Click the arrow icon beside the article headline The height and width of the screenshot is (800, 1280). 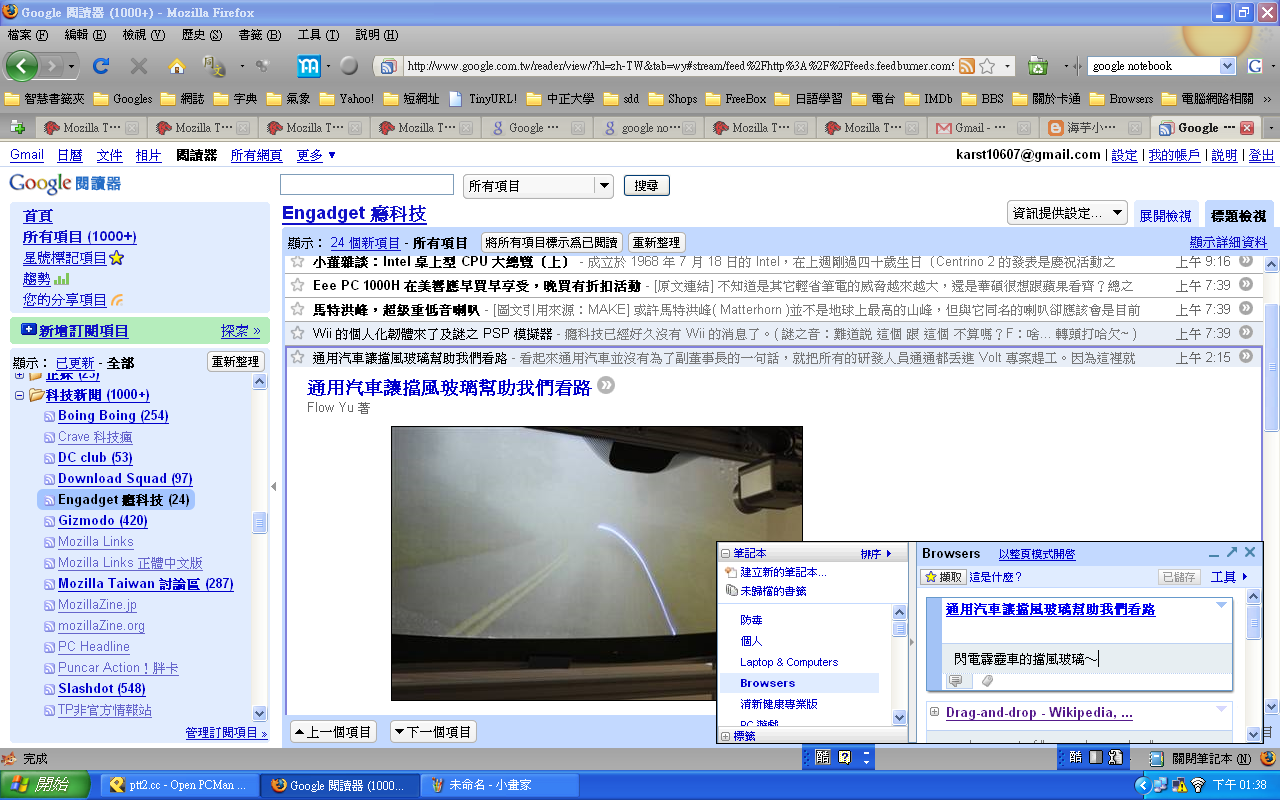tap(606, 387)
